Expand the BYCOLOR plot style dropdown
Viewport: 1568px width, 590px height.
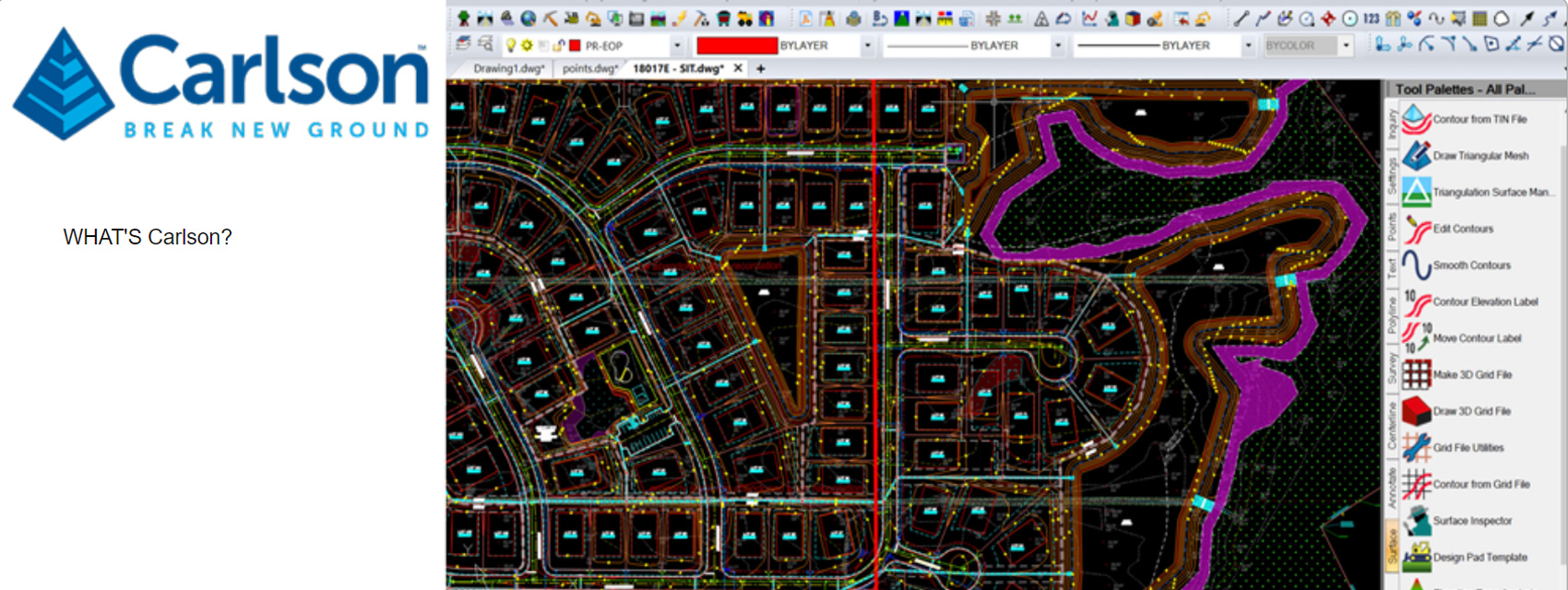tap(1347, 45)
